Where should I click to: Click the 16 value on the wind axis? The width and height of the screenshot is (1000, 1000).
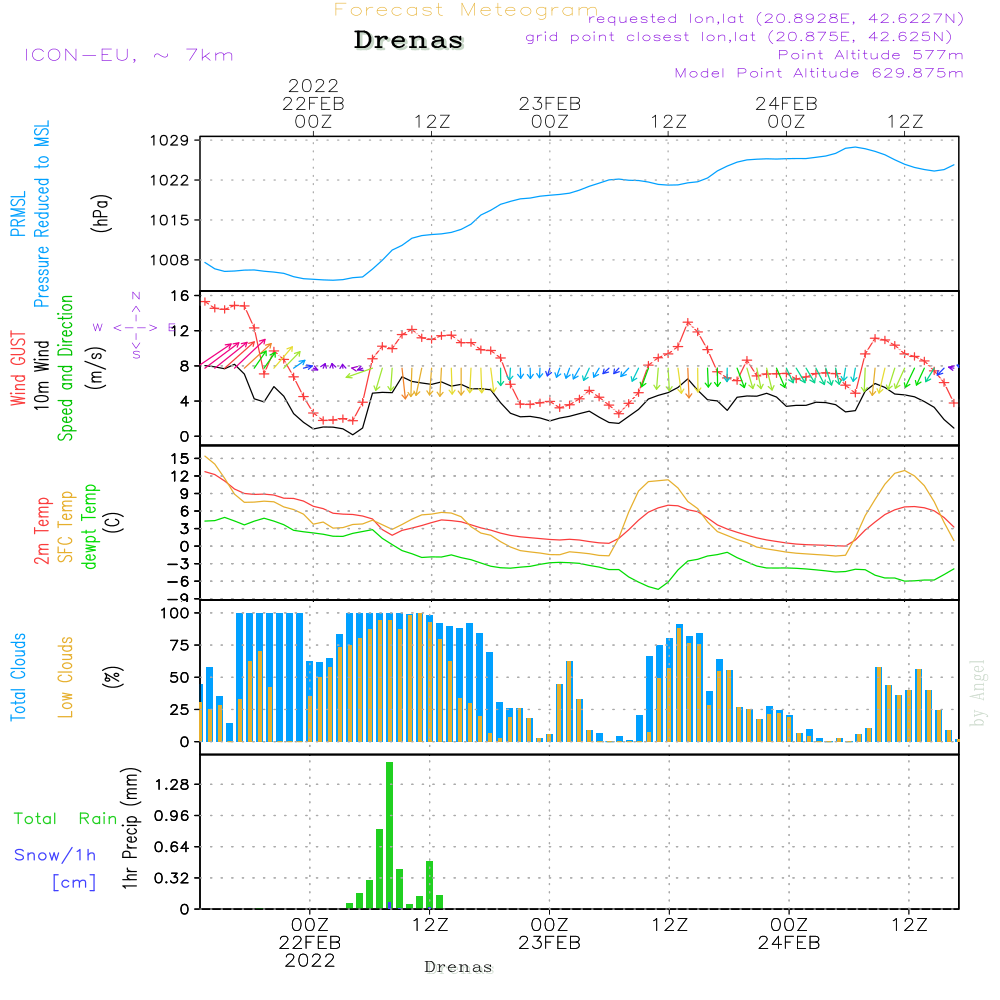pyautogui.click(x=179, y=295)
